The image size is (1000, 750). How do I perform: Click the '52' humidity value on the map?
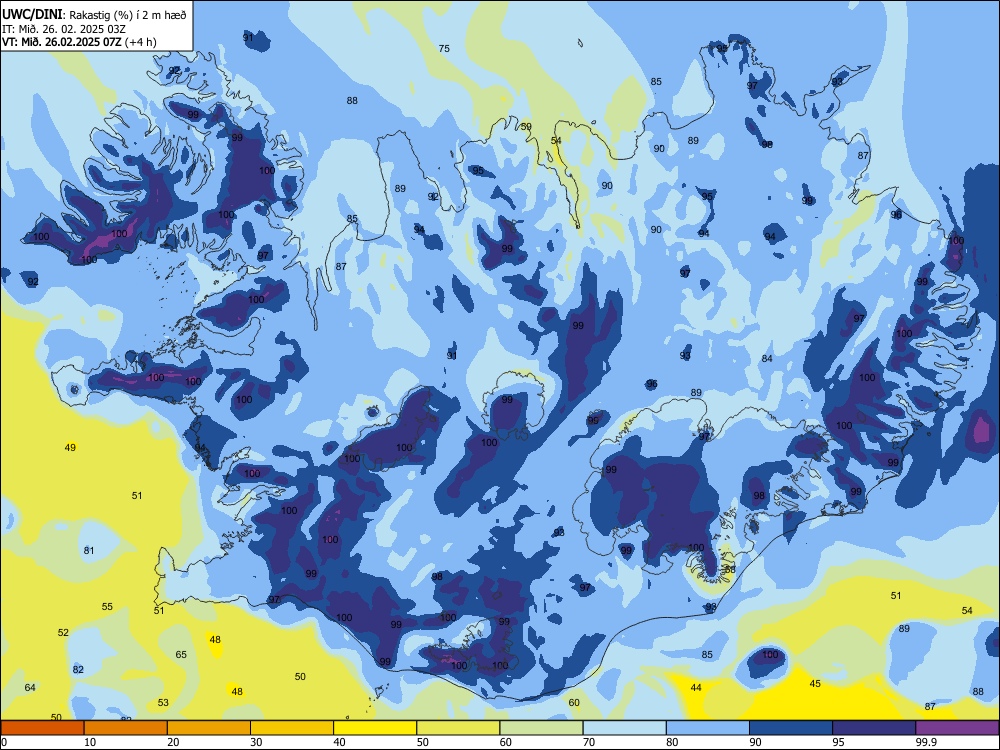(x=63, y=633)
